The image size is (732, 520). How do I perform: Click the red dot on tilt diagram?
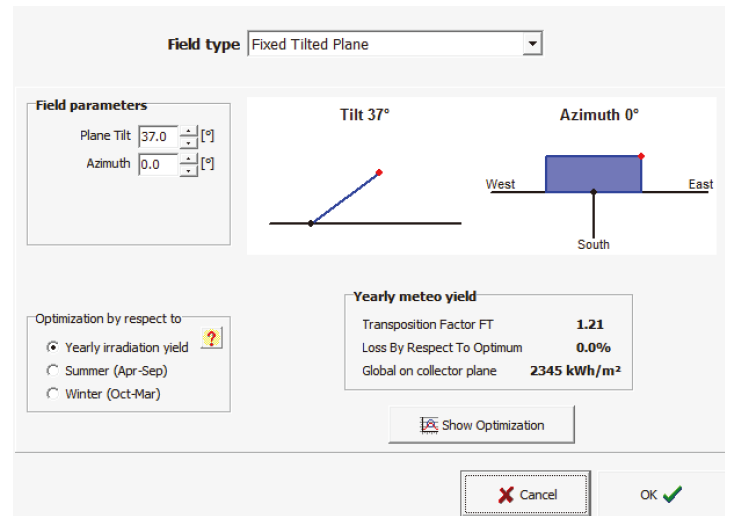[x=379, y=173]
